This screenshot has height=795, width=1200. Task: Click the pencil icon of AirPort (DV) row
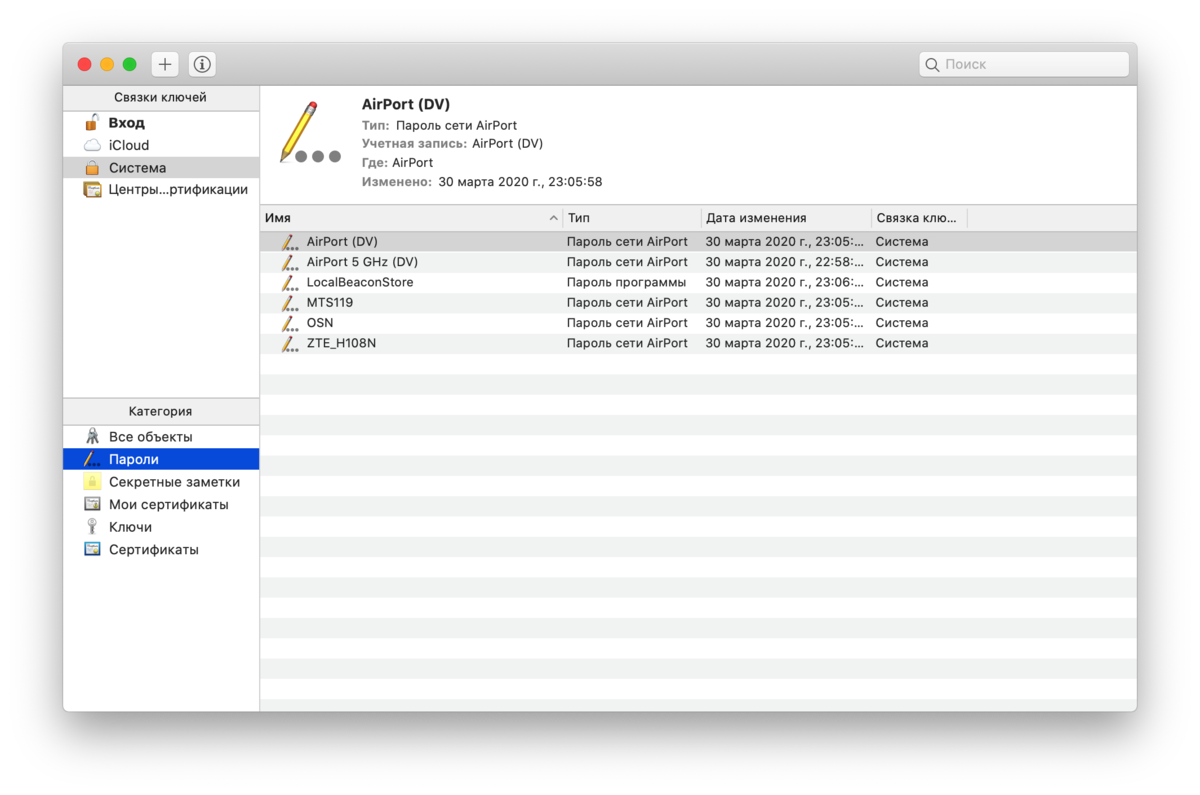click(290, 242)
